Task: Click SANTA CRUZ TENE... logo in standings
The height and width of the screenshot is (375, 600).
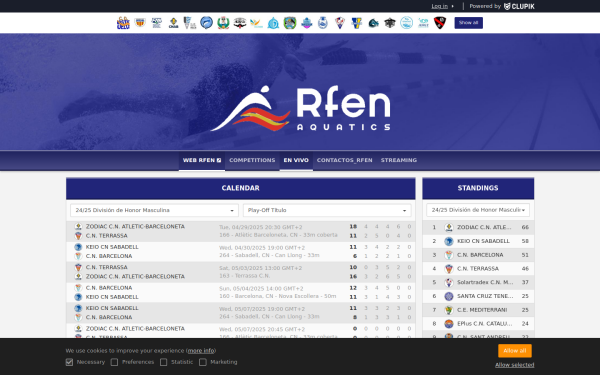Action: point(449,297)
